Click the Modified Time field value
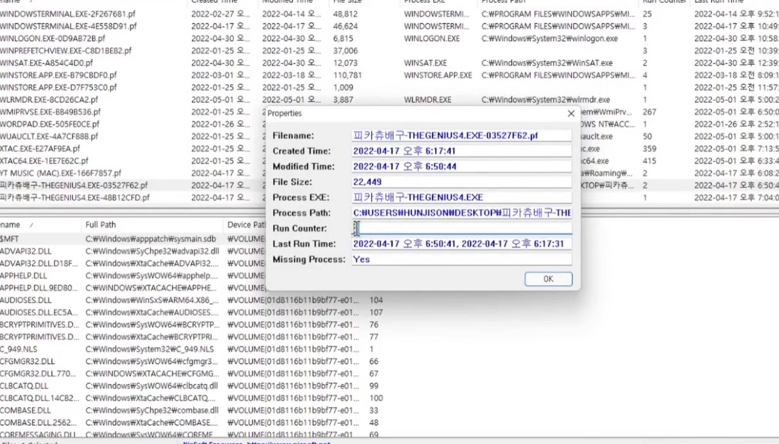 [462, 166]
